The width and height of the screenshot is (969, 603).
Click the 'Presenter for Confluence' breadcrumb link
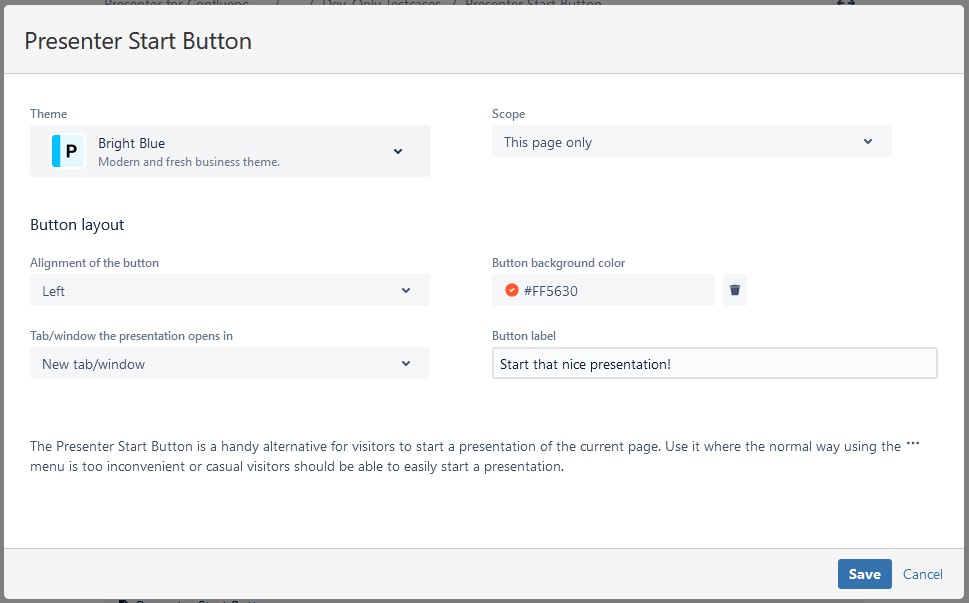click(176, 4)
